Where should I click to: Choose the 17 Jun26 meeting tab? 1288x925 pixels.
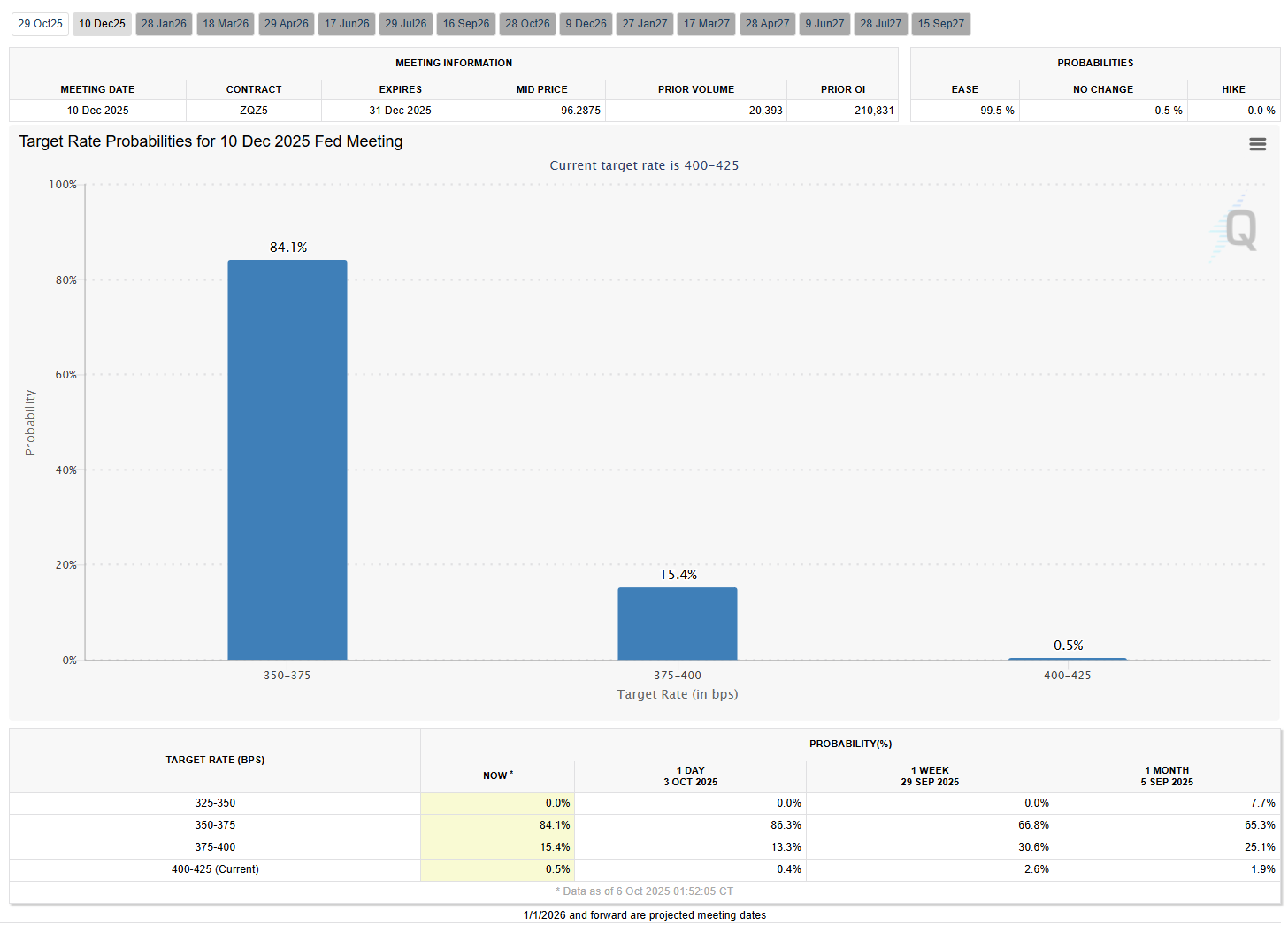pyautogui.click(x=347, y=24)
